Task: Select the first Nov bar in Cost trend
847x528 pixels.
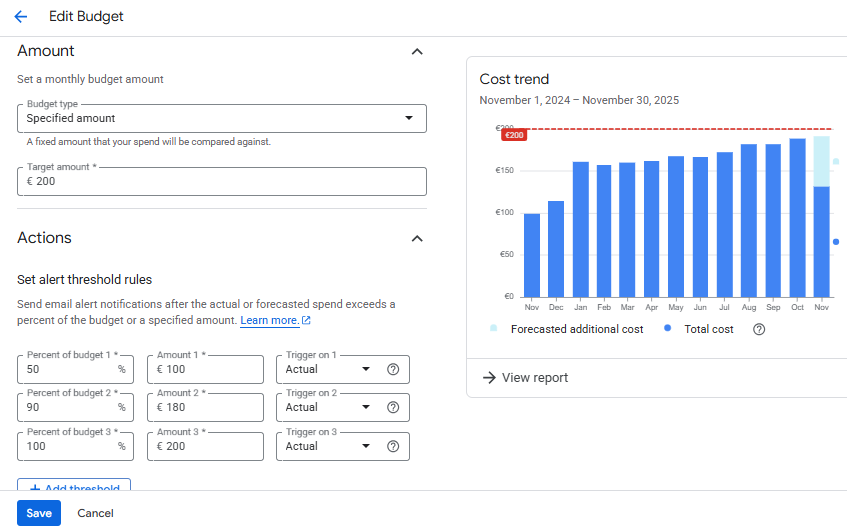Action: click(532, 255)
